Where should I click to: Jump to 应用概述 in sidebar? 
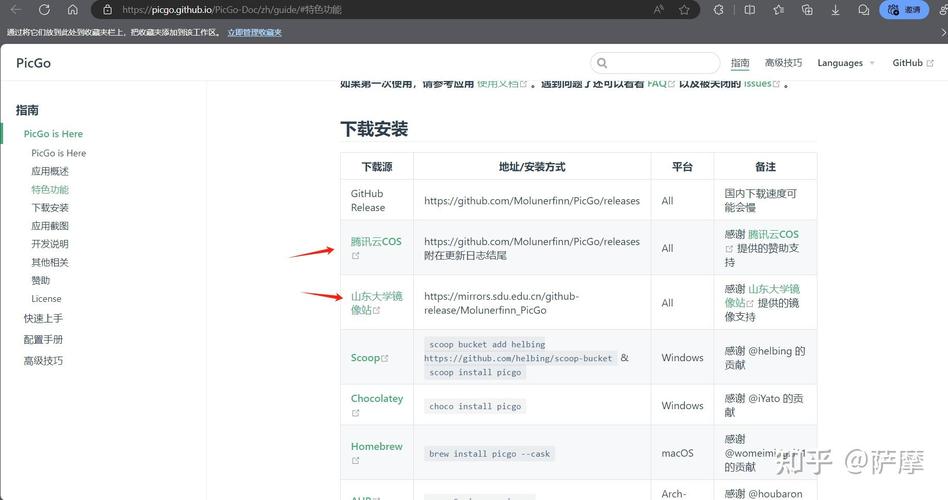(x=50, y=171)
